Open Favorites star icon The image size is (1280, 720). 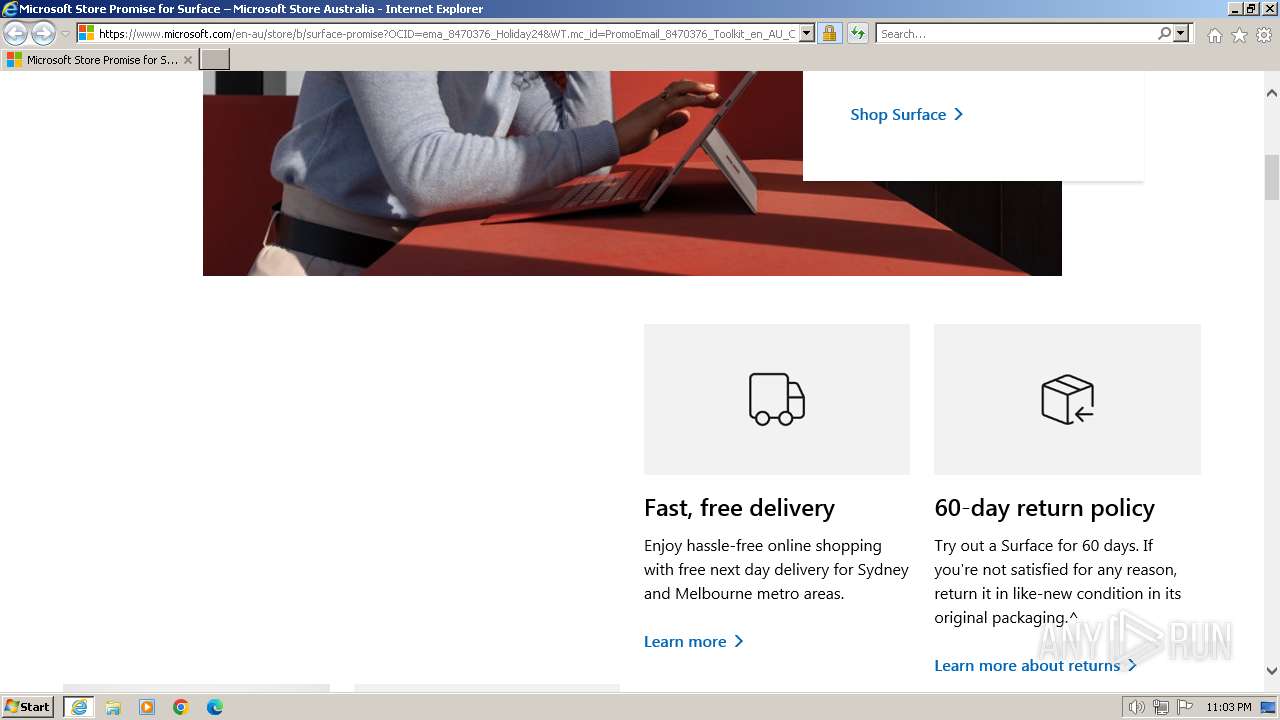1239,35
